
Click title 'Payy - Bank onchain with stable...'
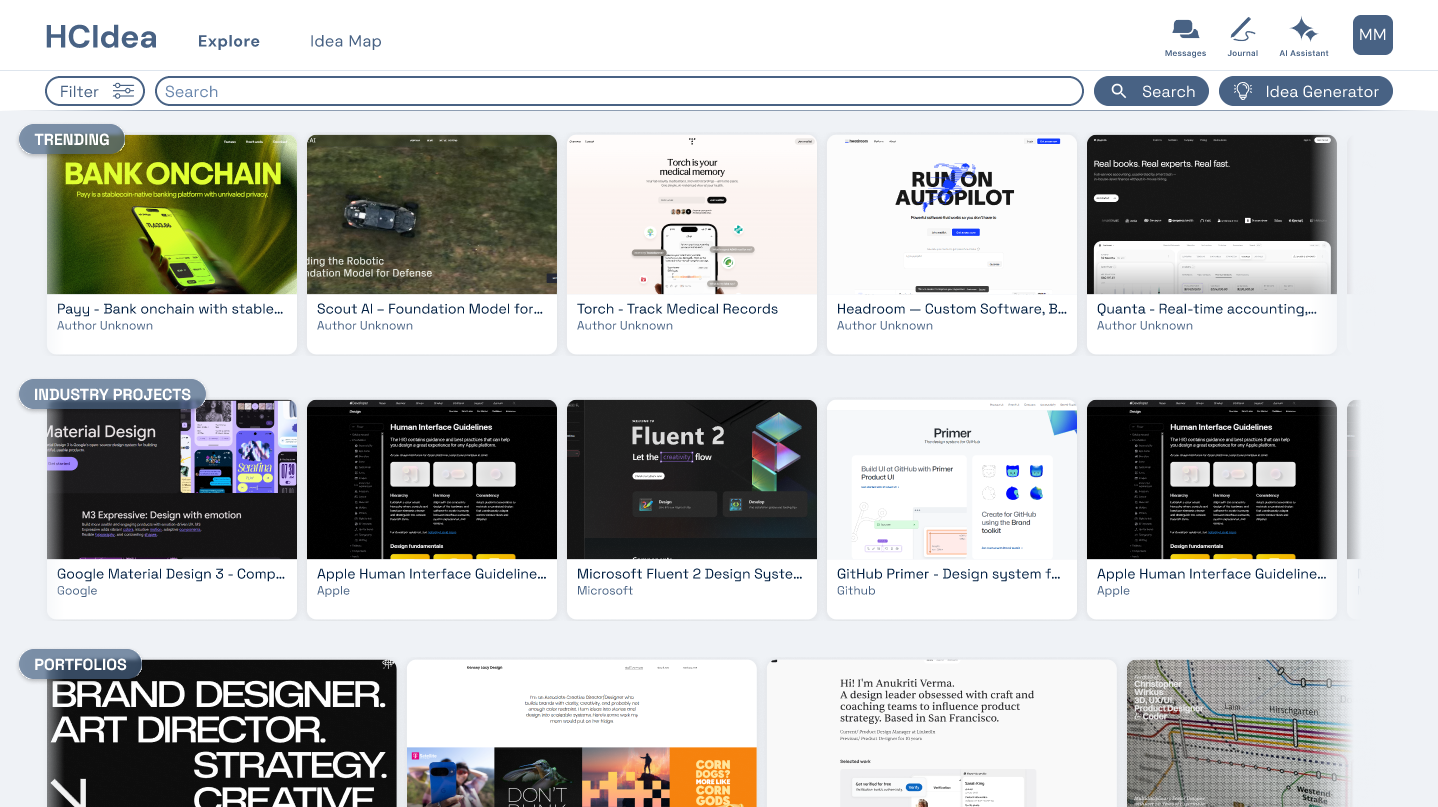170,309
